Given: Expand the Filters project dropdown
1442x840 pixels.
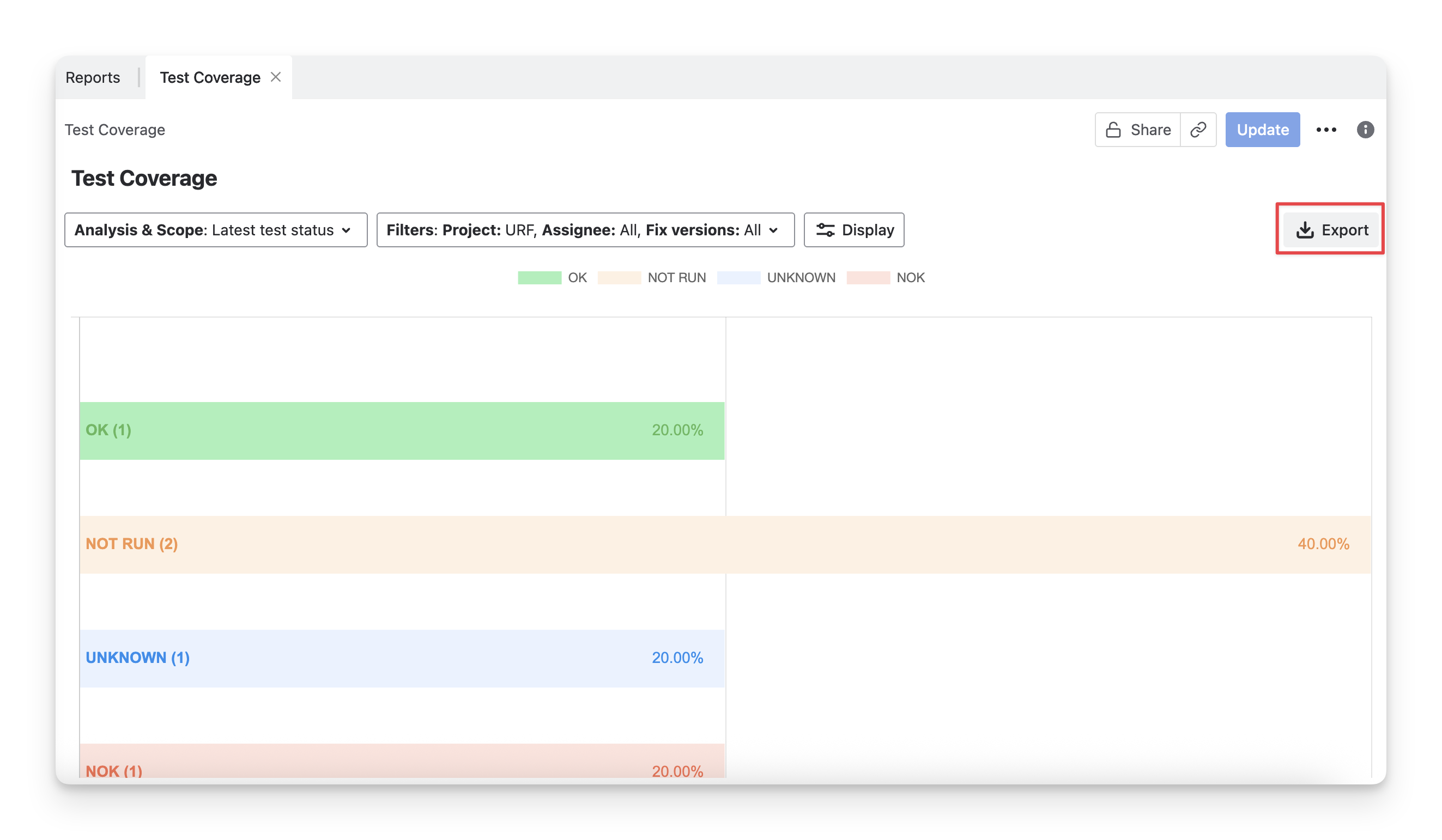Looking at the screenshot, I should coord(585,230).
